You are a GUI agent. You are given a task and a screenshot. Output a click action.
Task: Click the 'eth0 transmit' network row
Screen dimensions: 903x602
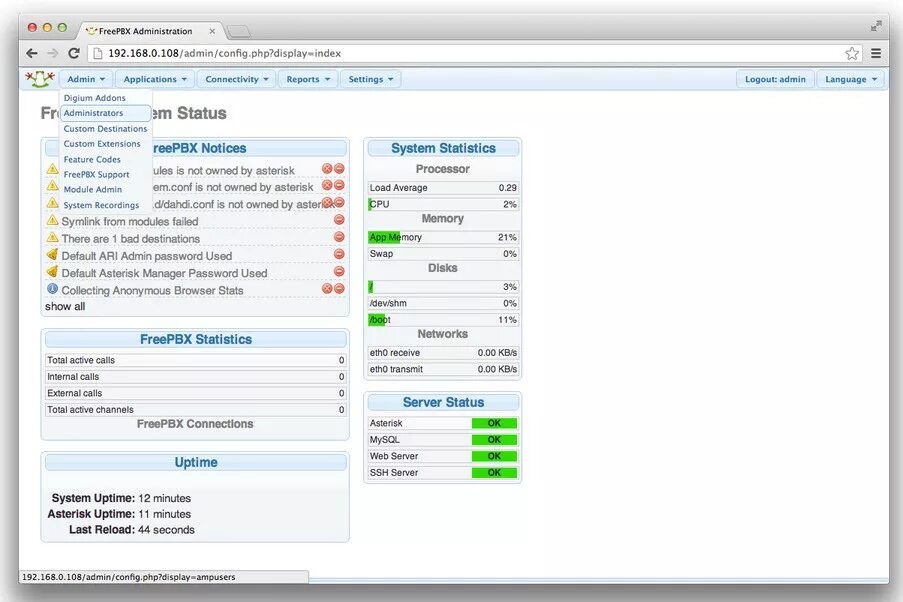click(x=443, y=369)
